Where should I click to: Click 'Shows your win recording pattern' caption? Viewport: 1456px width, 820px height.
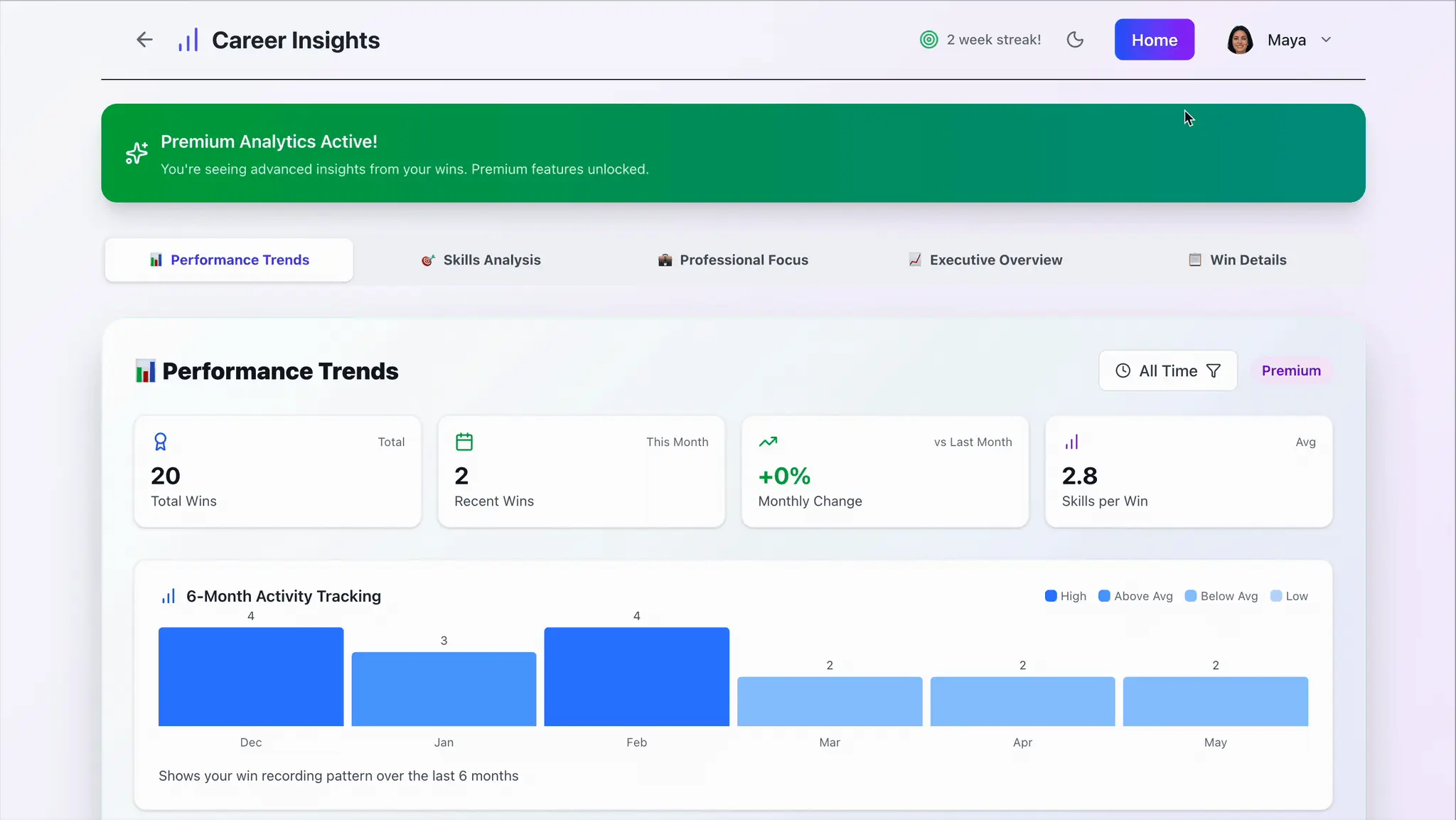coord(338,776)
